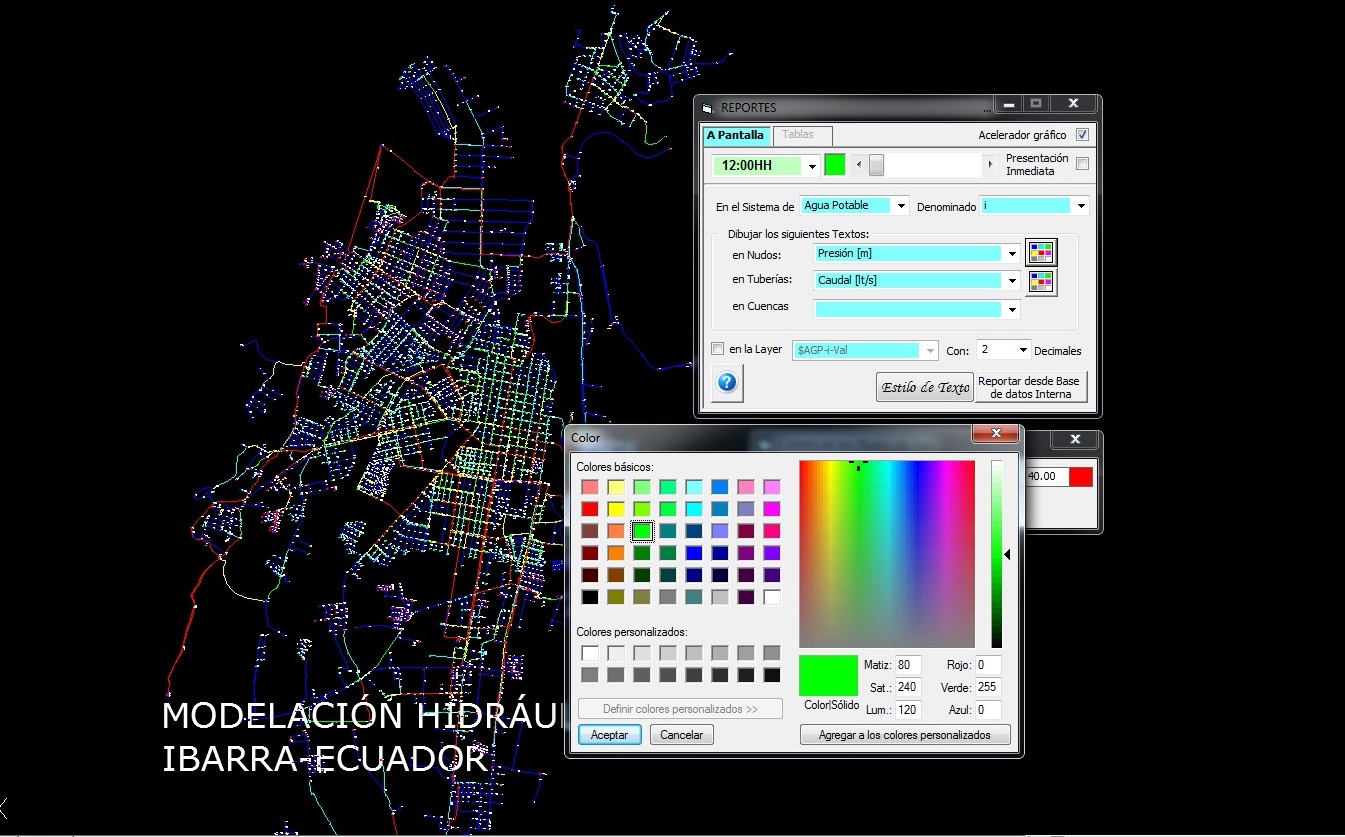Enable the Presentación Inmediata checkbox
The width and height of the screenshot is (1345, 837).
coord(1082,164)
